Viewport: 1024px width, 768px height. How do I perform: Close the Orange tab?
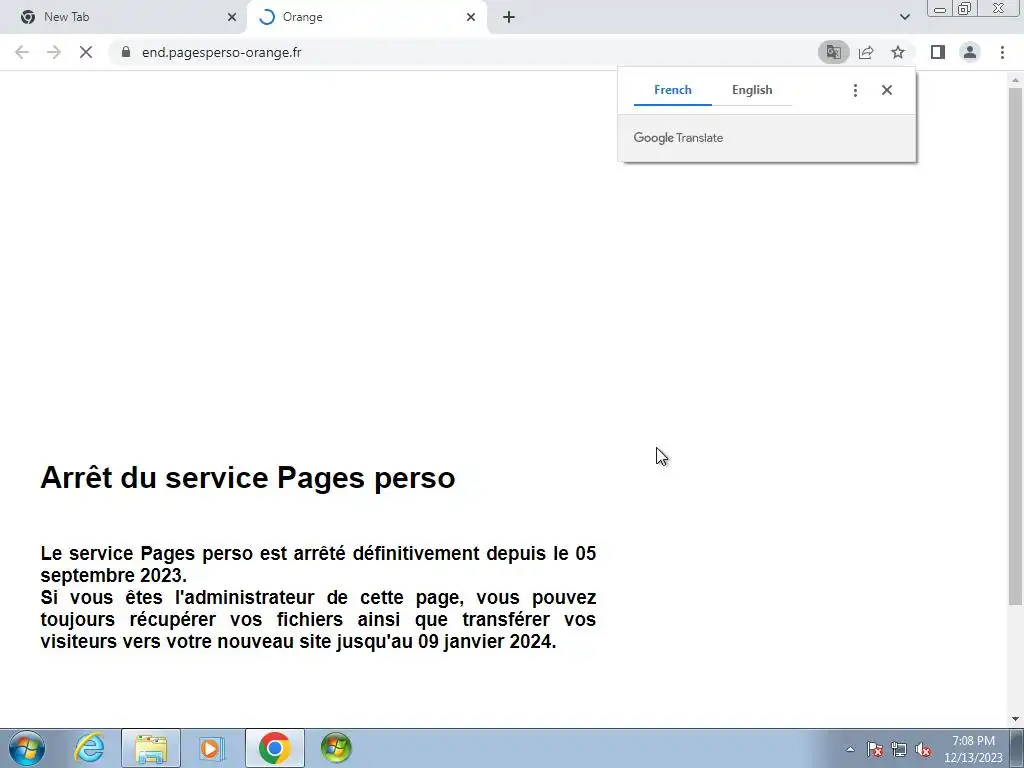[470, 17]
